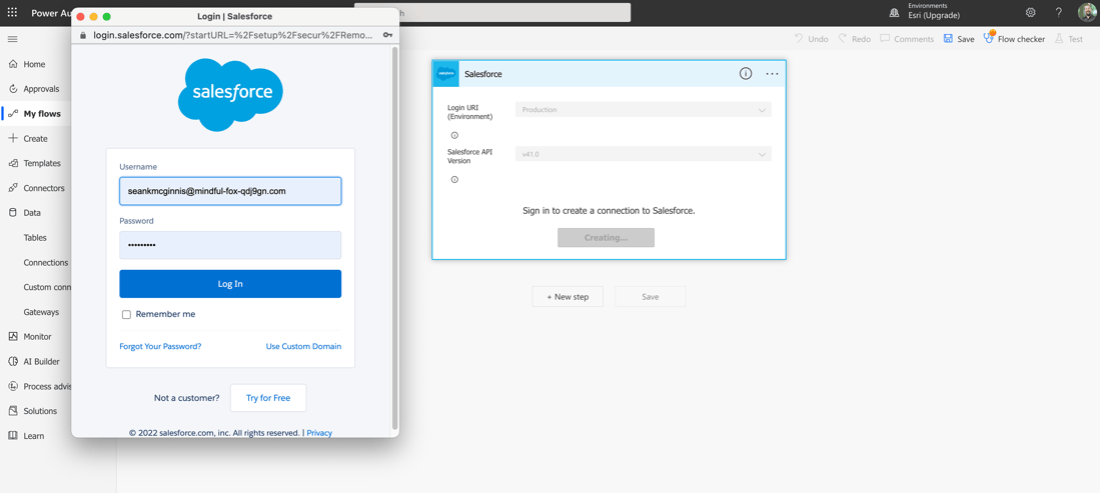Click Redo in the flow toolbar
Screen dimensions: 1100x495
[x=854, y=39]
